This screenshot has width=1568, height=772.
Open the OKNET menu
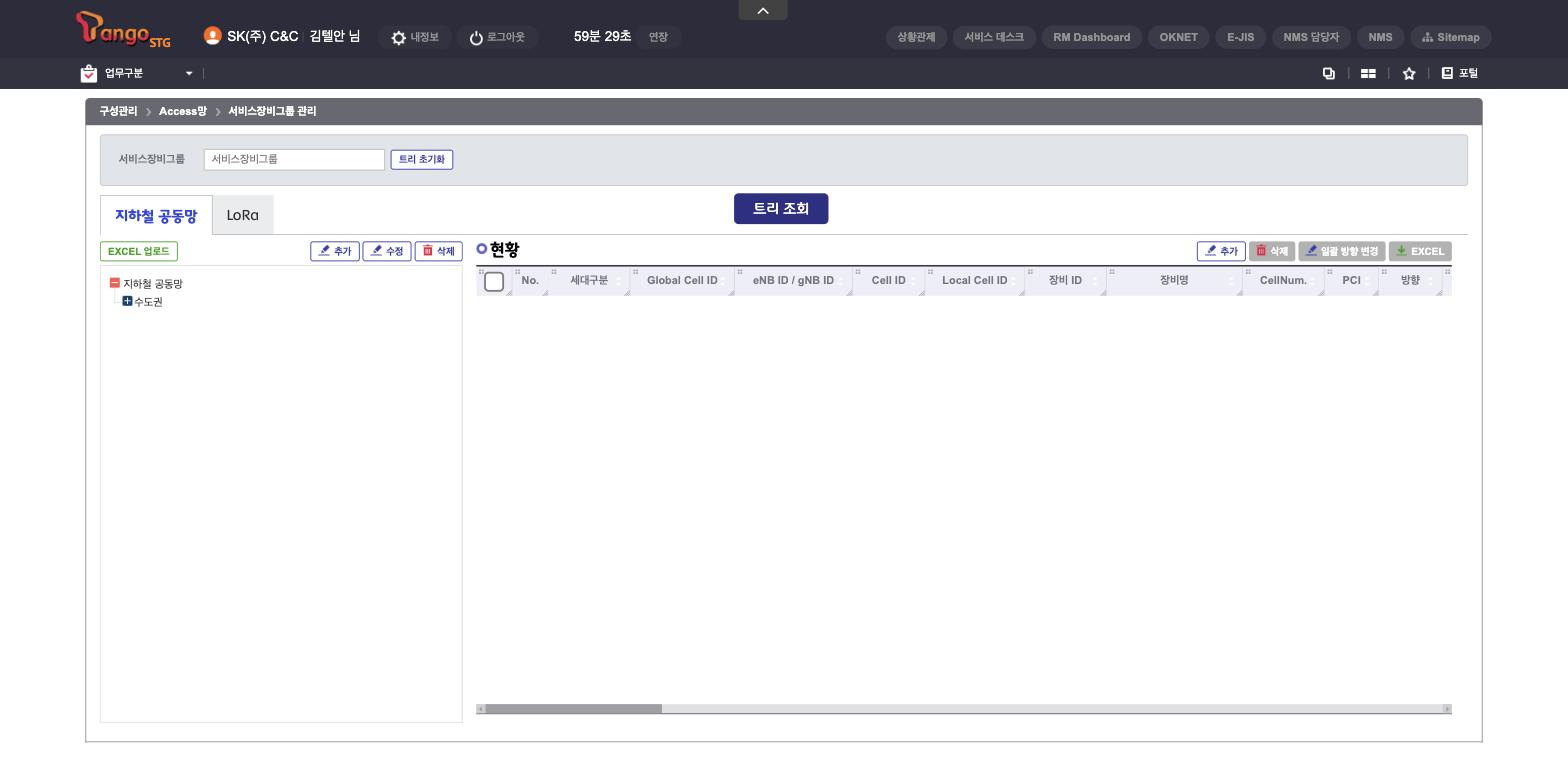click(x=1179, y=37)
